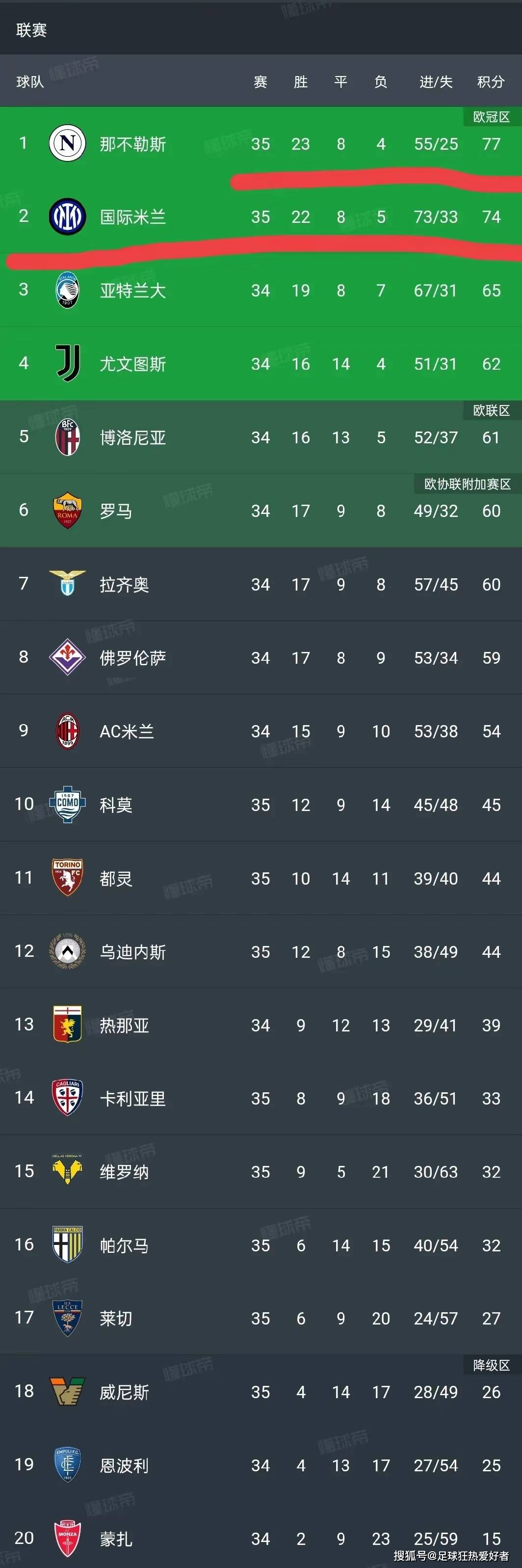Click the Fiorentina purple crest icon
The image size is (522, 1568).
click(68, 657)
